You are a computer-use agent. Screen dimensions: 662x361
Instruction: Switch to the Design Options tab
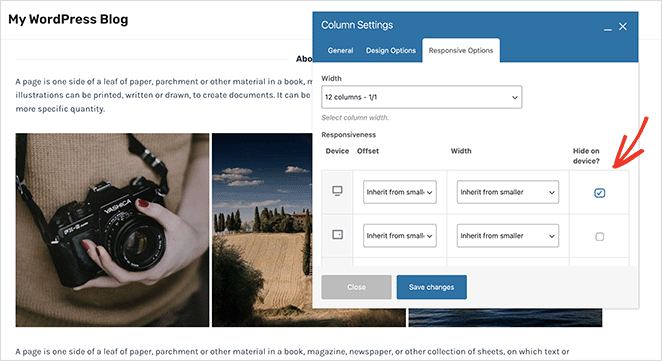[x=391, y=50]
